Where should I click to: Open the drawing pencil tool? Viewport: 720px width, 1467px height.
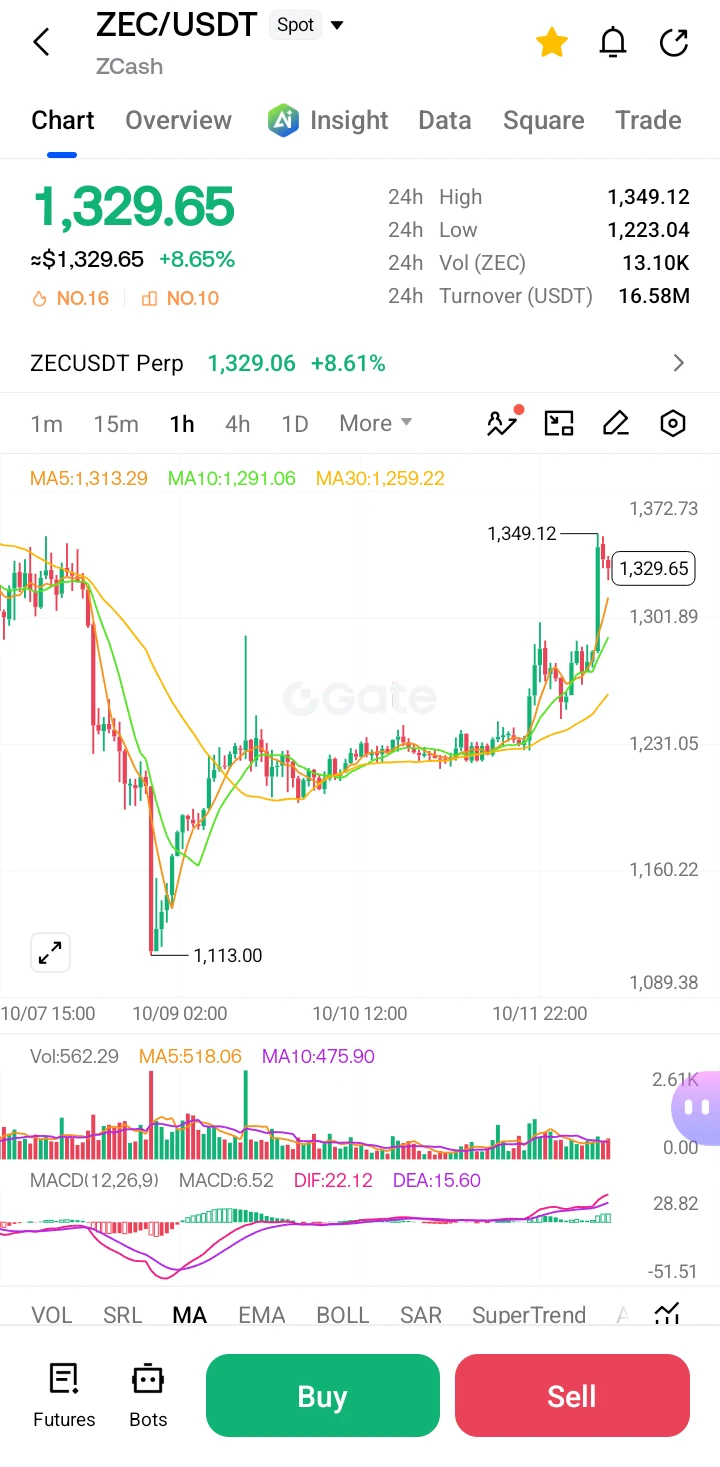[616, 424]
